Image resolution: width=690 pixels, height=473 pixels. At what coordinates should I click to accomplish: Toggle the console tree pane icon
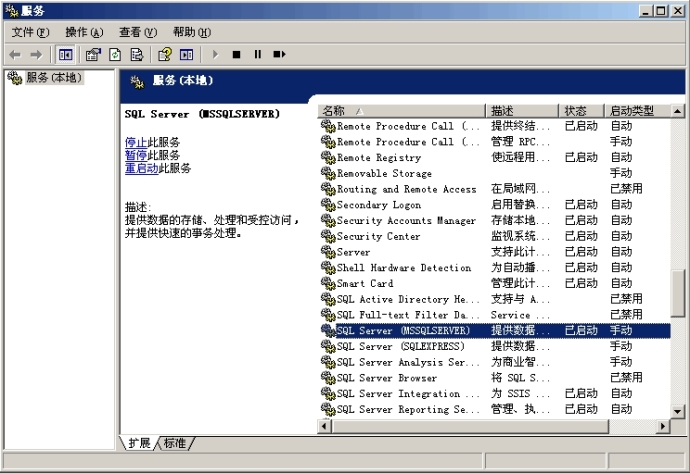pos(66,55)
